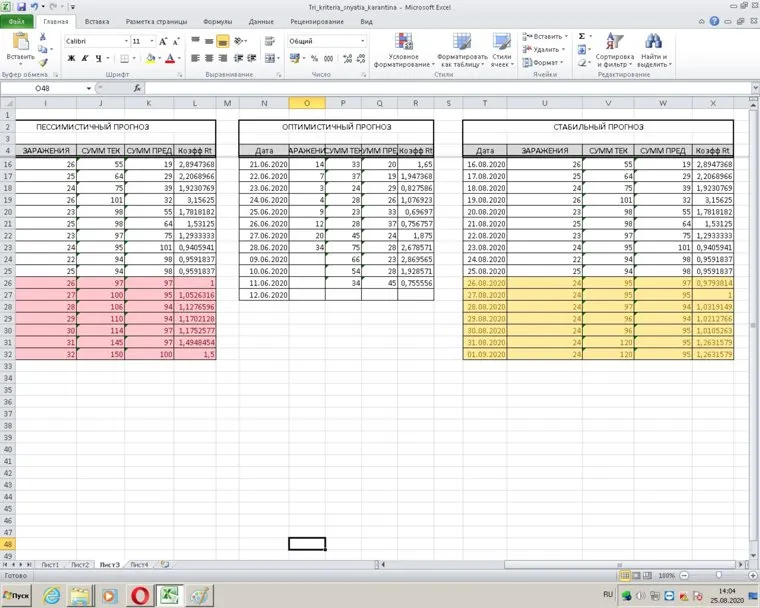Switch to the Лист2 sheet tab

pyautogui.click(x=80, y=565)
